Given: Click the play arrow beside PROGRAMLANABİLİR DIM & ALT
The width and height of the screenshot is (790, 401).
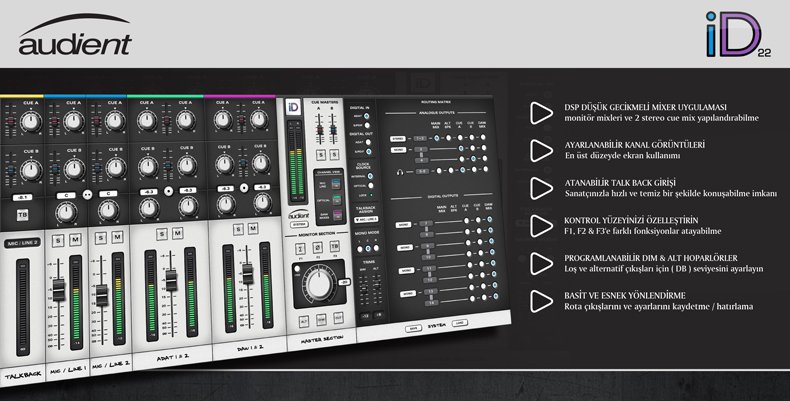Looking at the screenshot, I should tap(541, 263).
